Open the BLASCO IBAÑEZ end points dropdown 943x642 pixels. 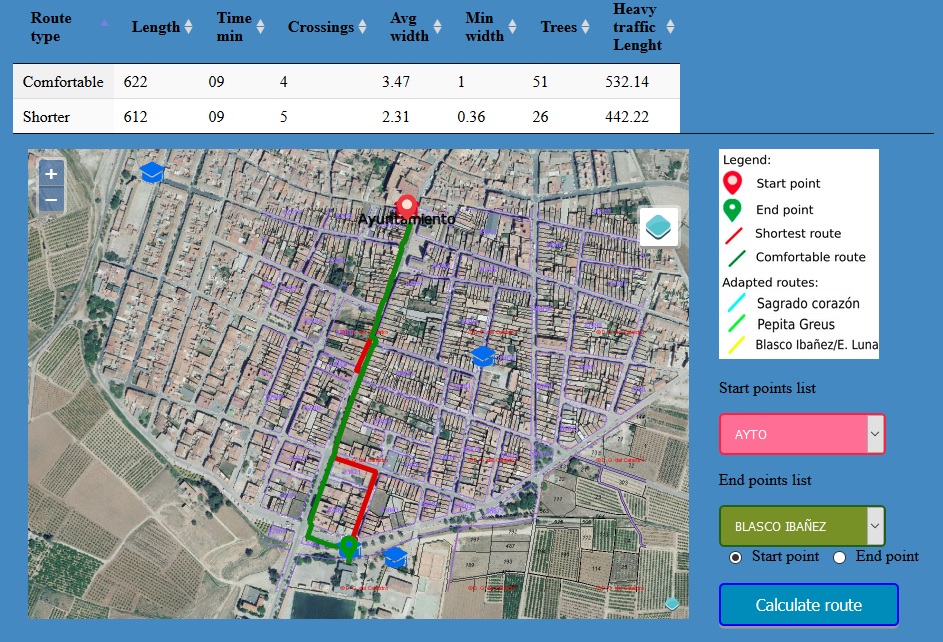pos(802,526)
